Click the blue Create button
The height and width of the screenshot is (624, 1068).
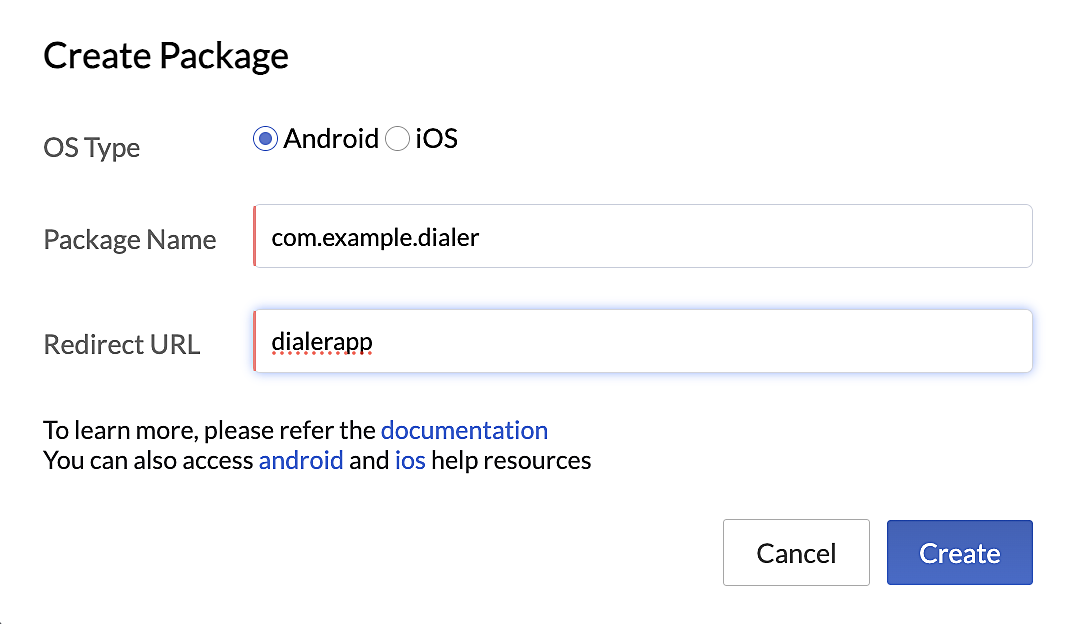960,552
